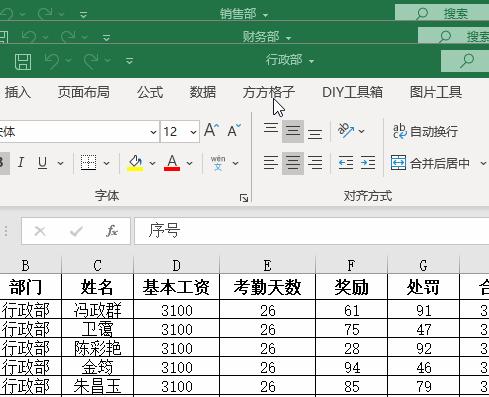Apply cell borders icon
489x397 pixels.
coord(88,163)
